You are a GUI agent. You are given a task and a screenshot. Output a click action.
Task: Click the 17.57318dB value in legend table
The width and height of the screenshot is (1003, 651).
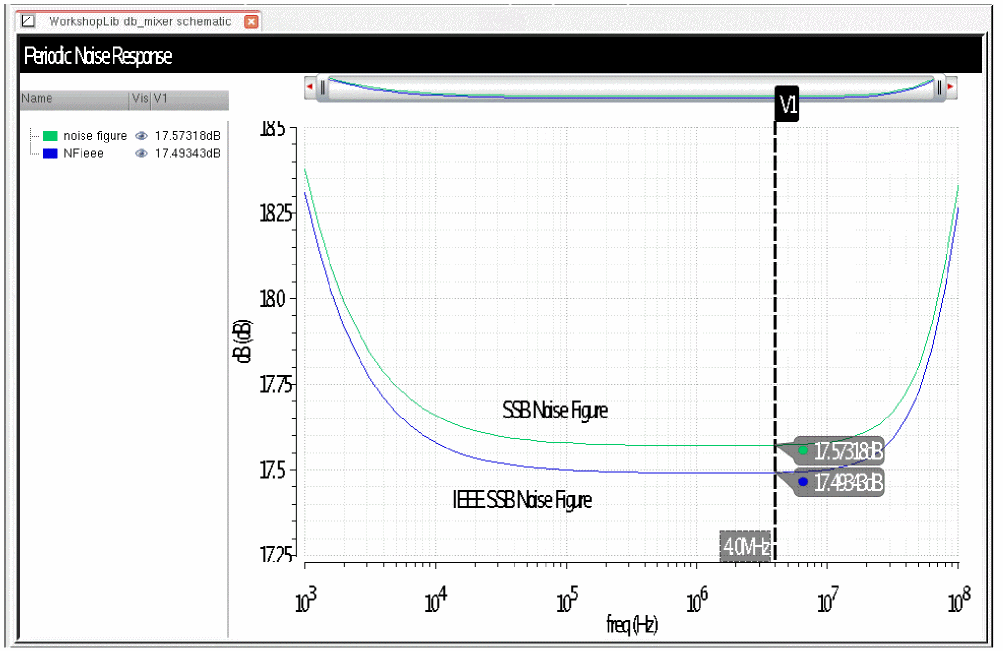tap(187, 136)
